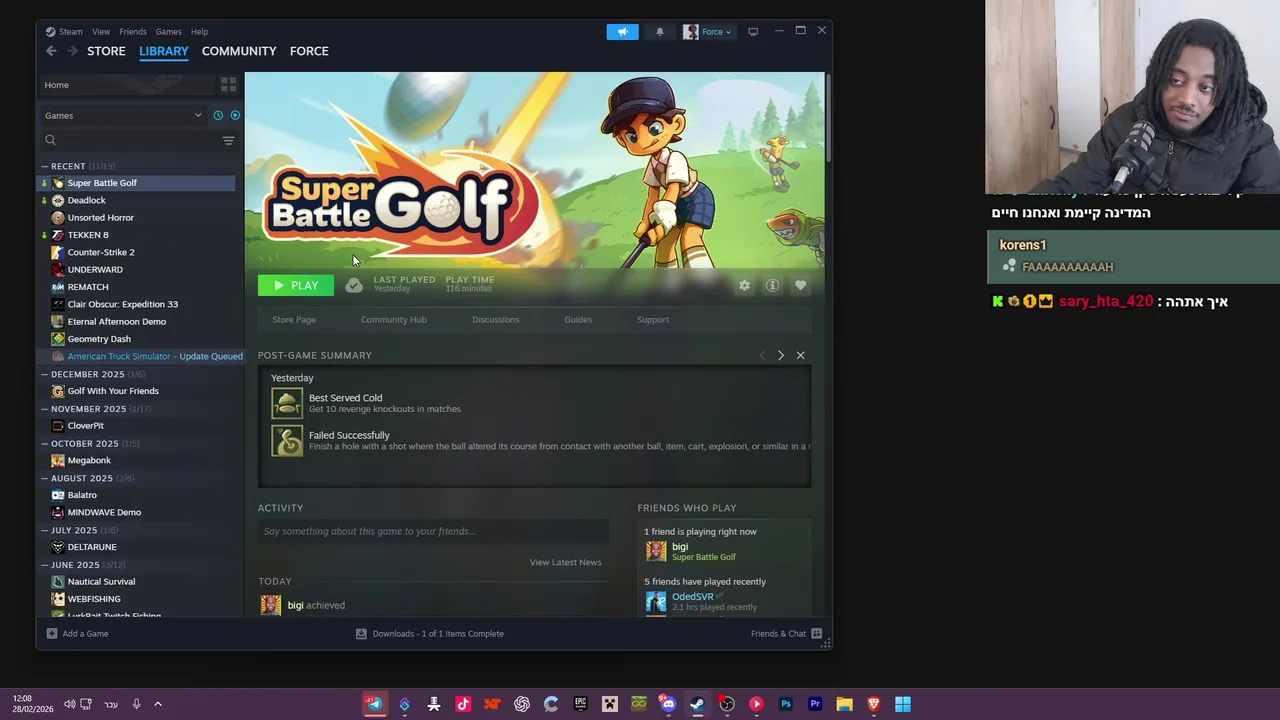
Task: Switch to Big Picture mode icon
Action: coord(753,31)
